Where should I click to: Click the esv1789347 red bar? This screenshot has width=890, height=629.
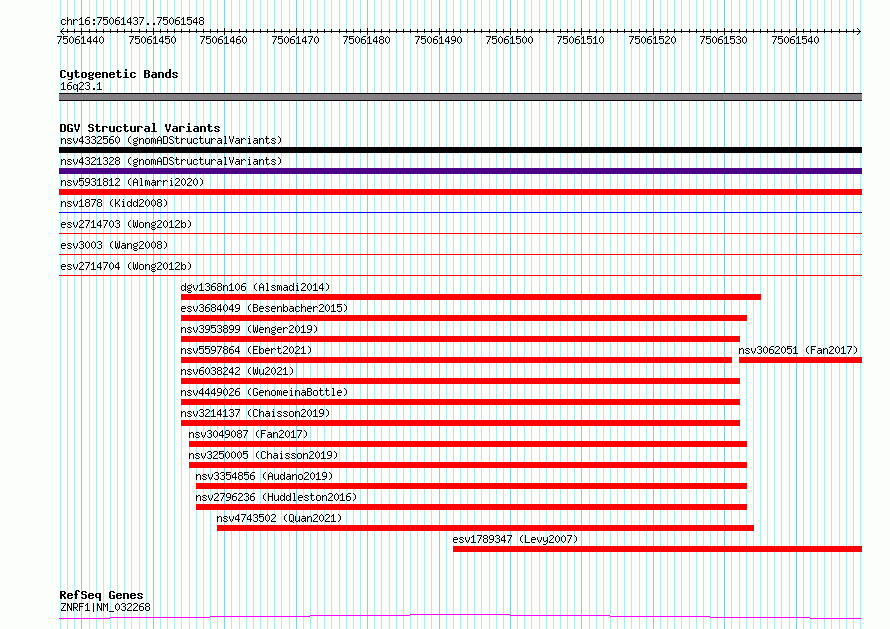click(x=657, y=549)
